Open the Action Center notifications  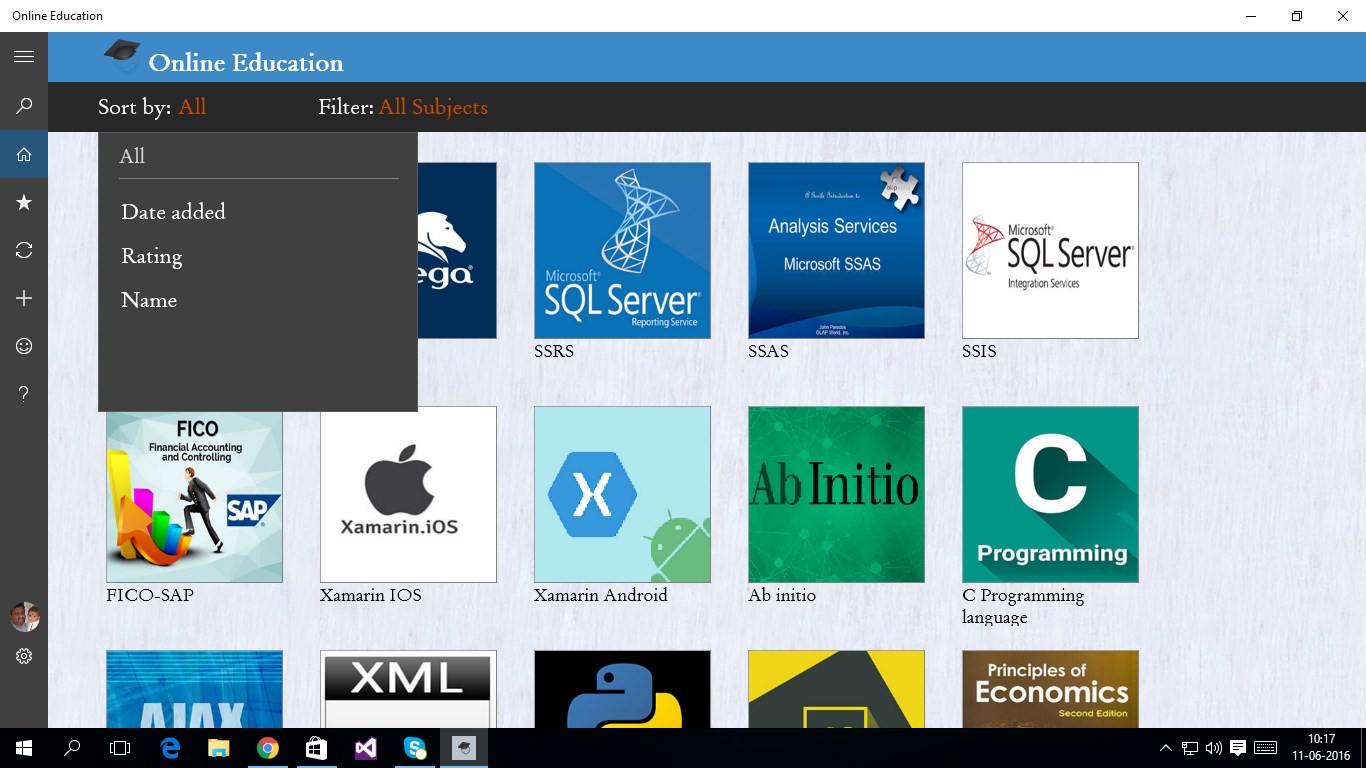point(1238,748)
